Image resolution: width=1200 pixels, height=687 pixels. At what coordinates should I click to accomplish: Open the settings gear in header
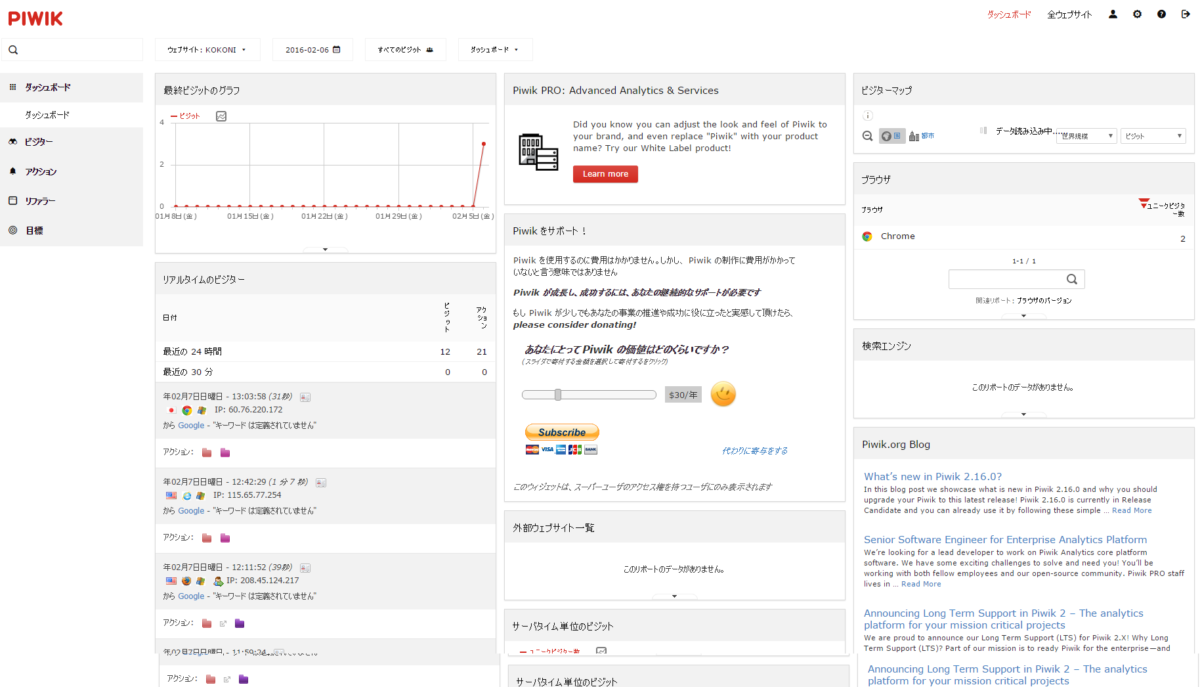(x=1137, y=15)
